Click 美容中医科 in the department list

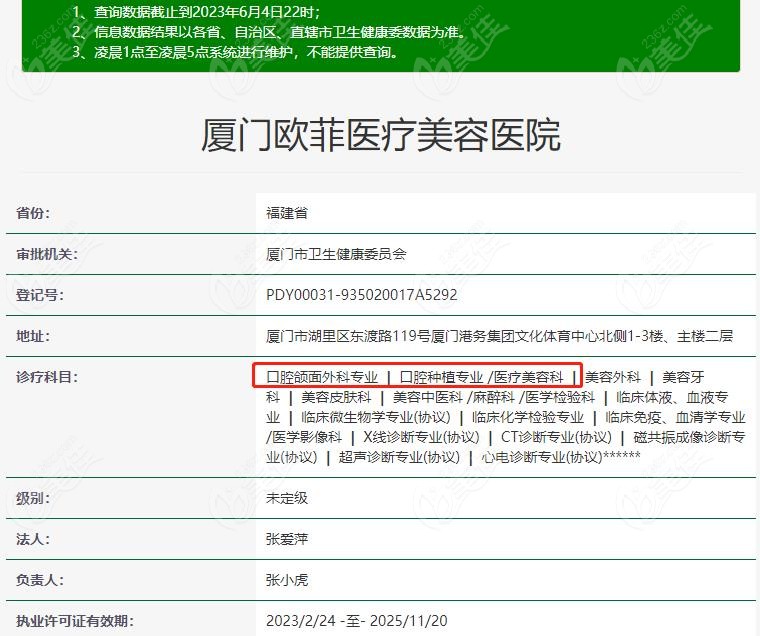point(428,398)
